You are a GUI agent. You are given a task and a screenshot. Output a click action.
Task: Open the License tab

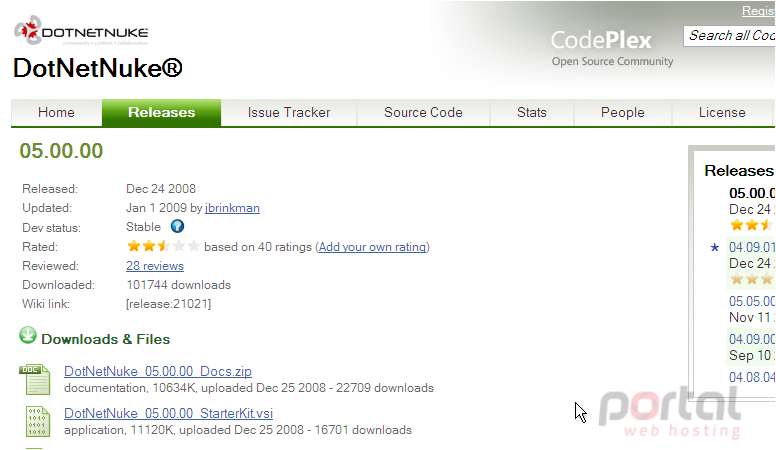pyautogui.click(x=722, y=112)
